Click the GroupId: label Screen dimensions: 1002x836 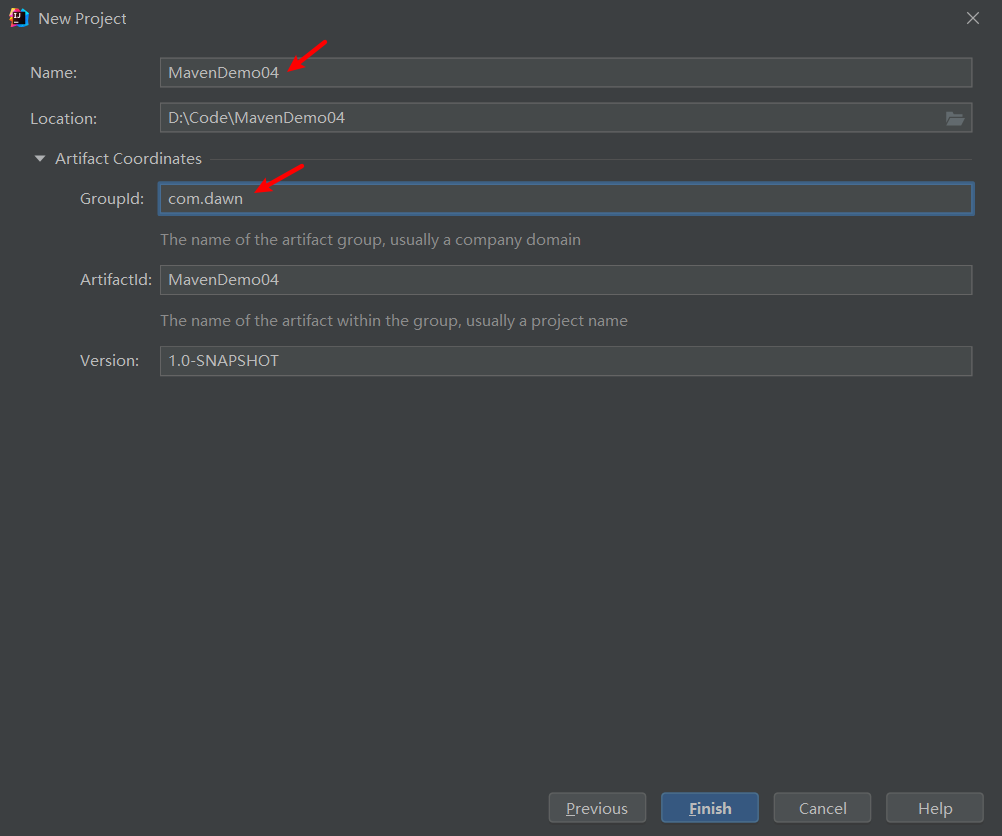point(112,199)
